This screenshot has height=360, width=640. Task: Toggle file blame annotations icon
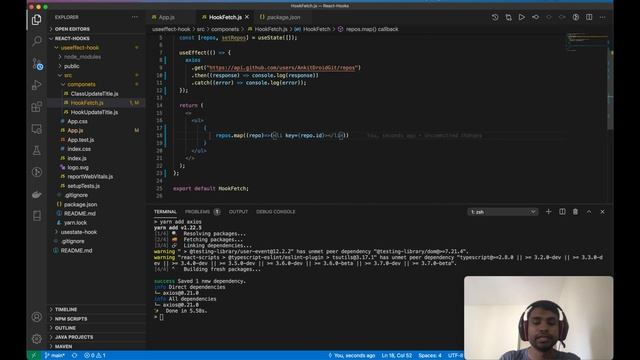[x=535, y=17]
